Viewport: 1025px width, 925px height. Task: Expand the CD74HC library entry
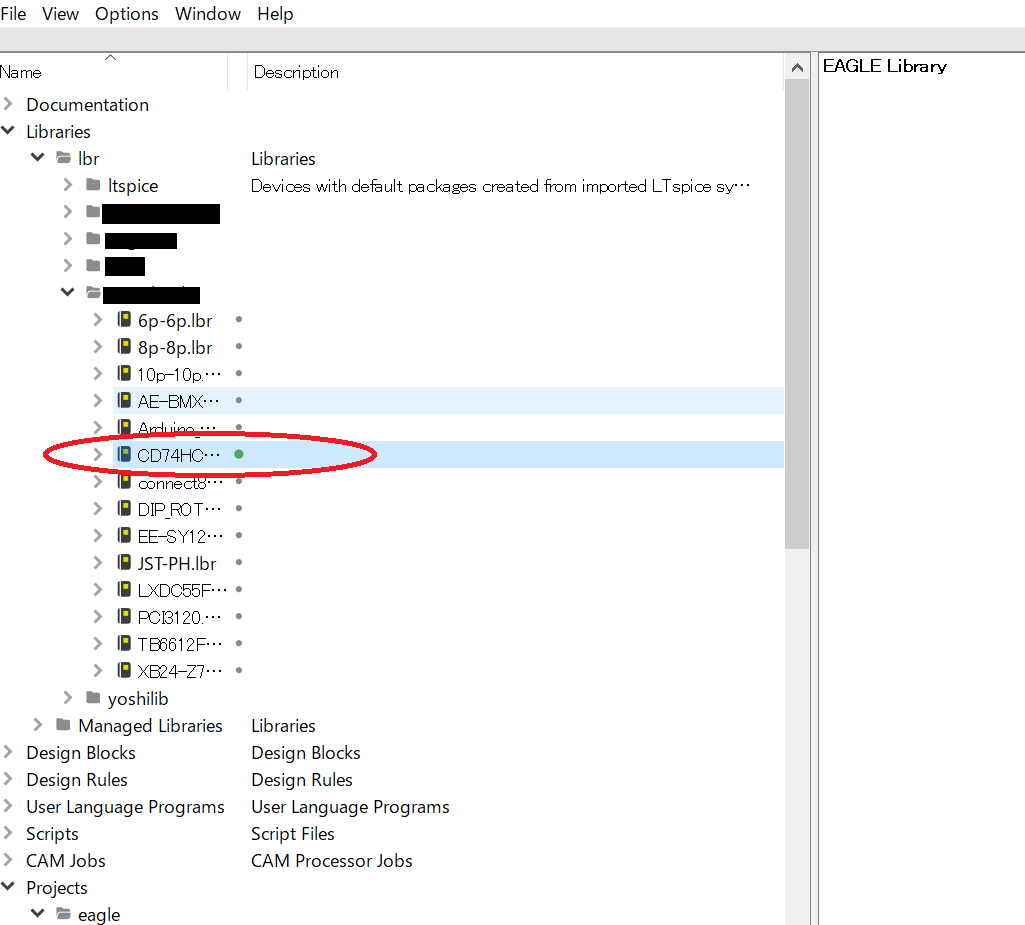[x=98, y=454]
